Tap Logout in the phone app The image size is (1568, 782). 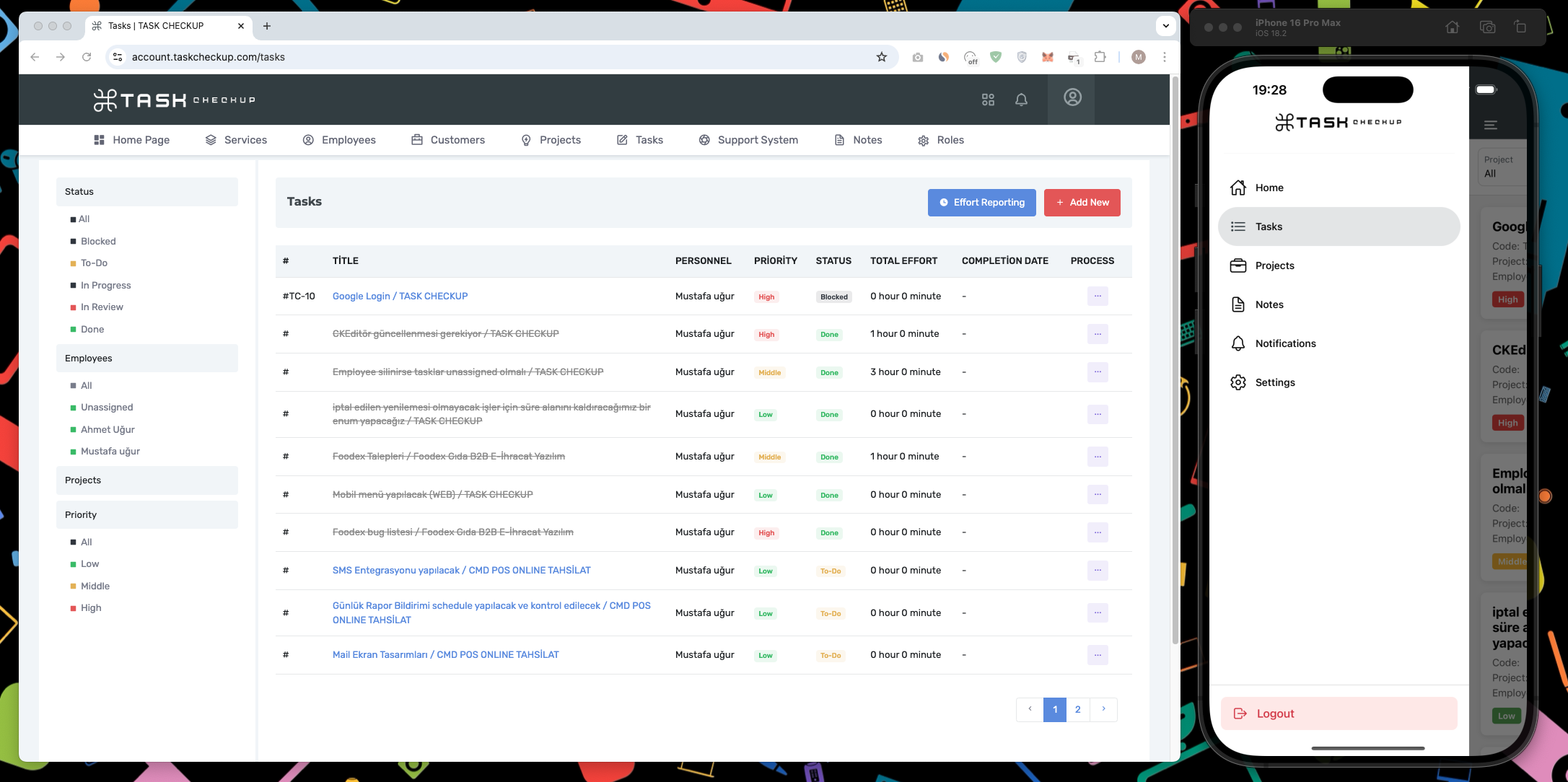pos(1339,713)
